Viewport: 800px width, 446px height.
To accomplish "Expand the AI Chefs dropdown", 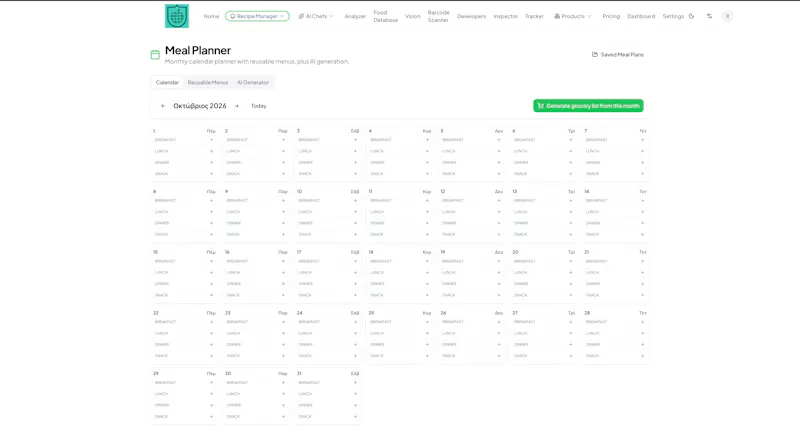I will (x=316, y=16).
